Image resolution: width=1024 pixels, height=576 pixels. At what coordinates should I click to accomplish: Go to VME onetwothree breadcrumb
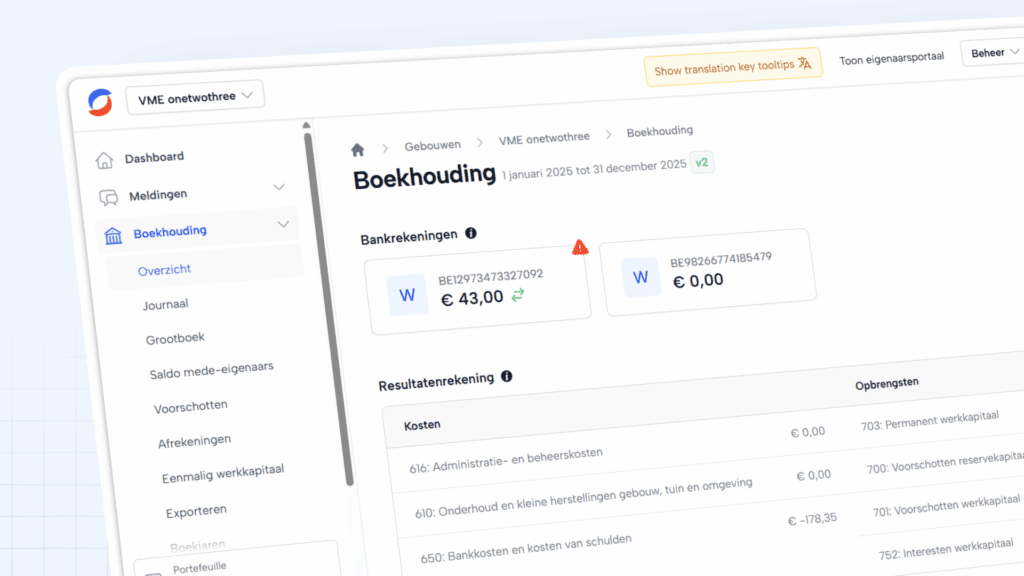point(544,138)
